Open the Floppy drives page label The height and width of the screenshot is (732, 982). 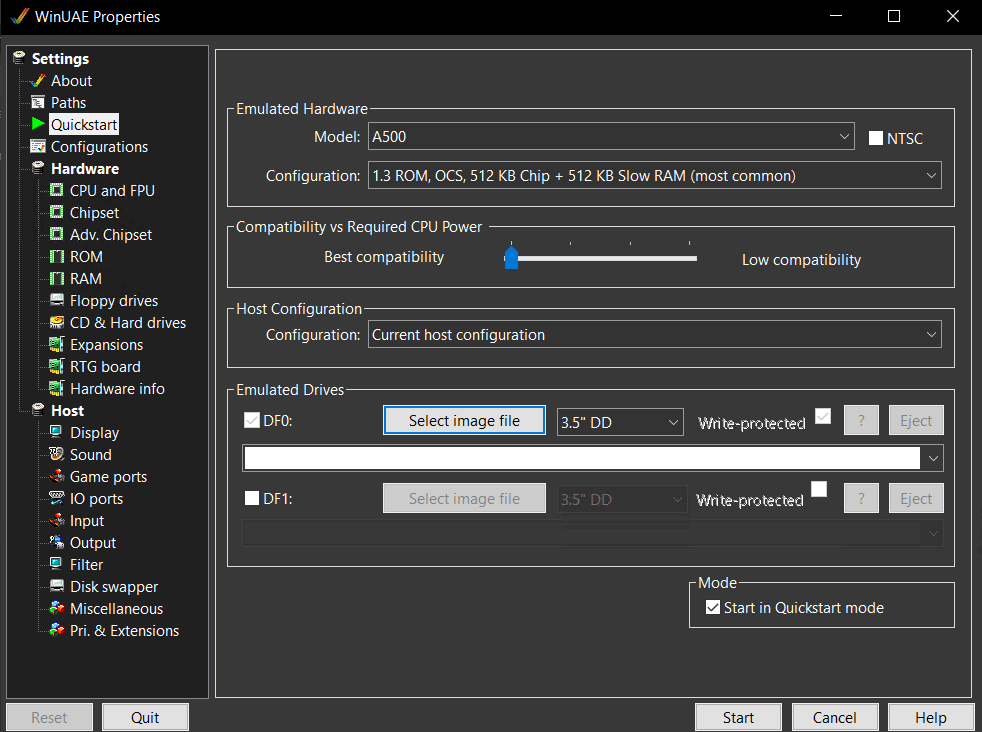coord(114,301)
